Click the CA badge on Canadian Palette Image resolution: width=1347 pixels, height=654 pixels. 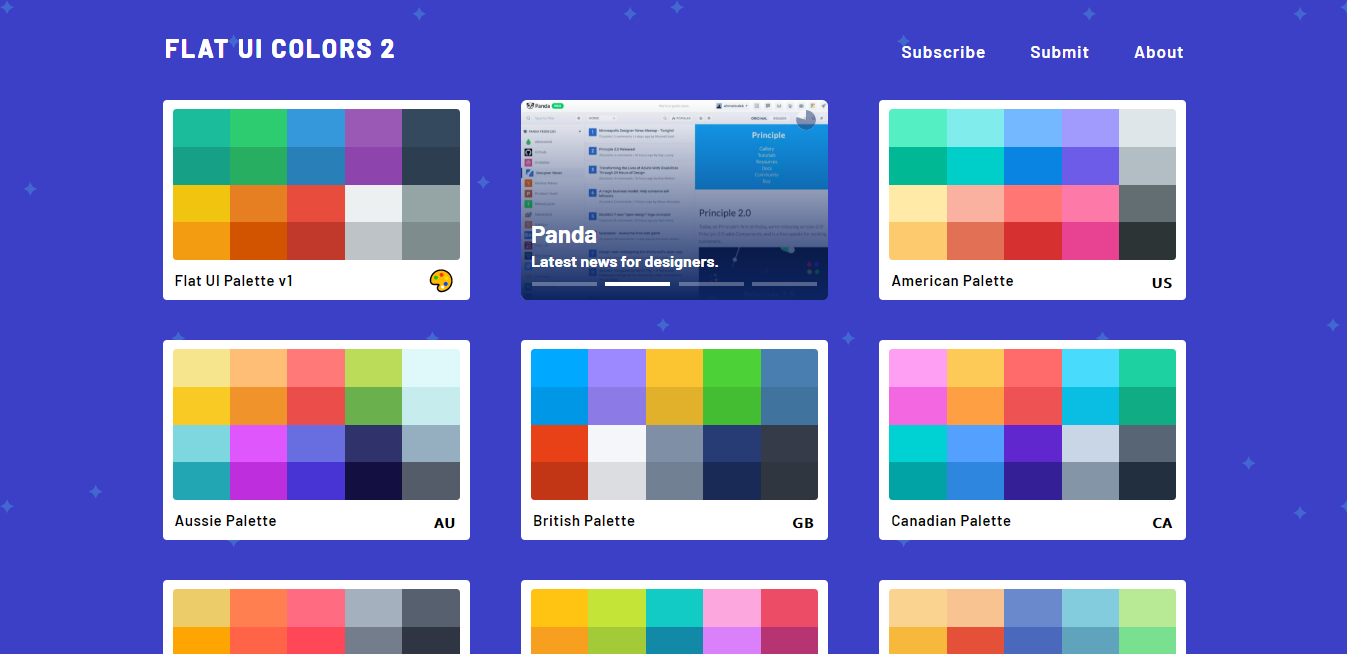click(1161, 523)
